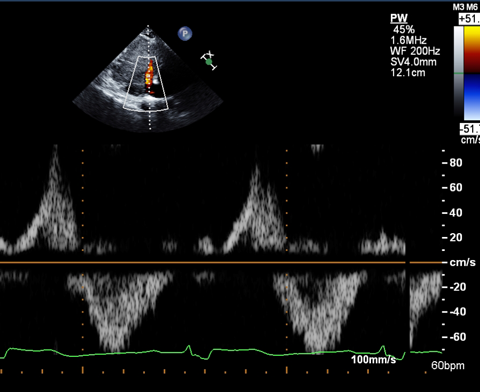Click the 1.6MHz frequency readout
This screenshot has height=392, width=480.
point(408,40)
